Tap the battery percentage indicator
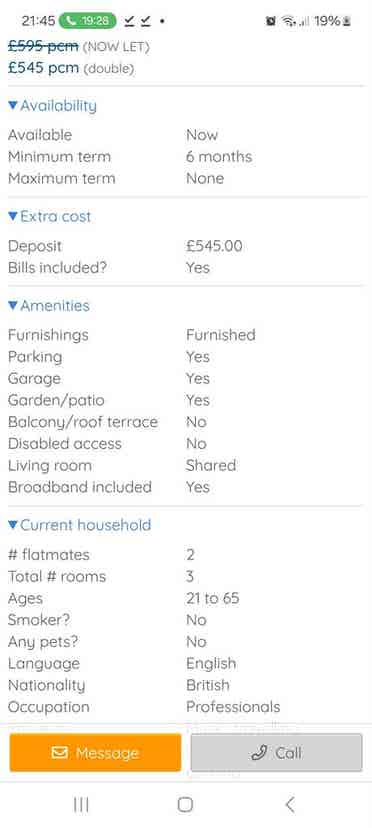372x828 pixels. (333, 21)
